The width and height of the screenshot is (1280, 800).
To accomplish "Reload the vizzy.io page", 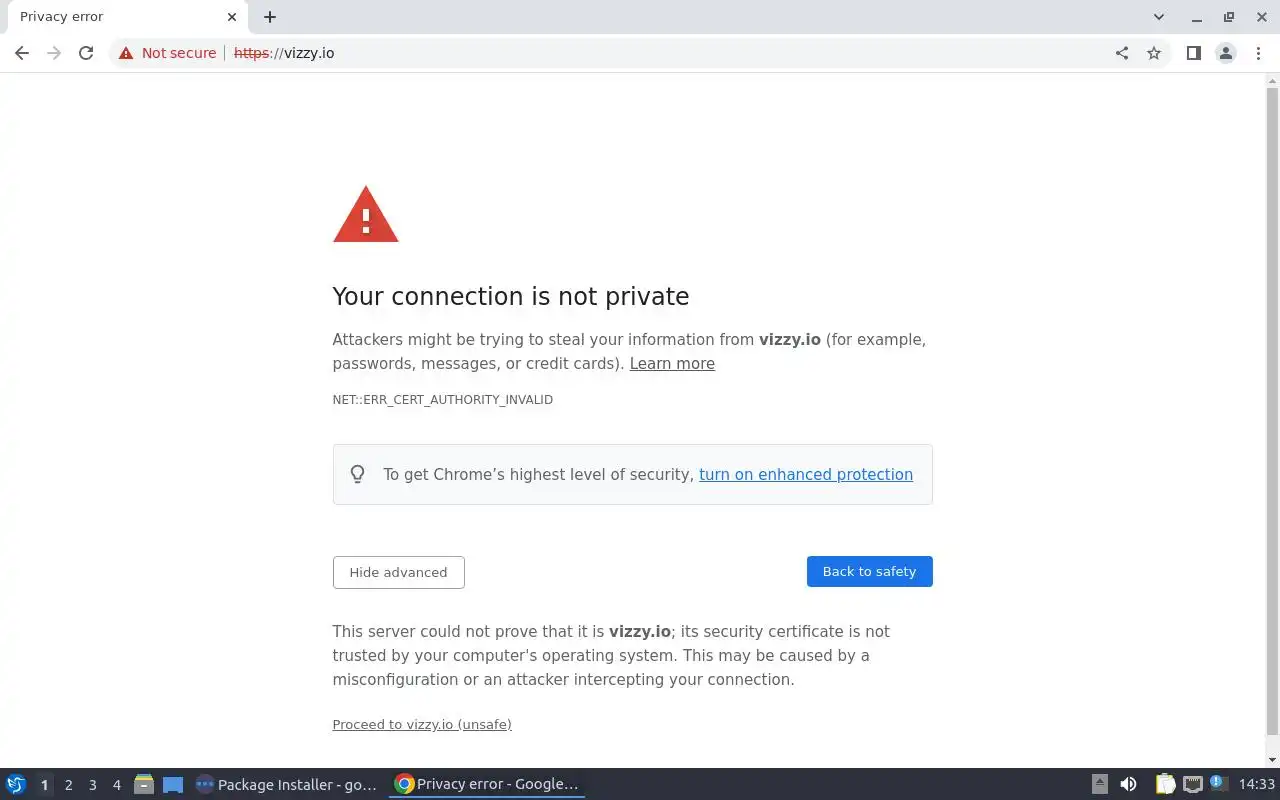I will click(x=86, y=53).
